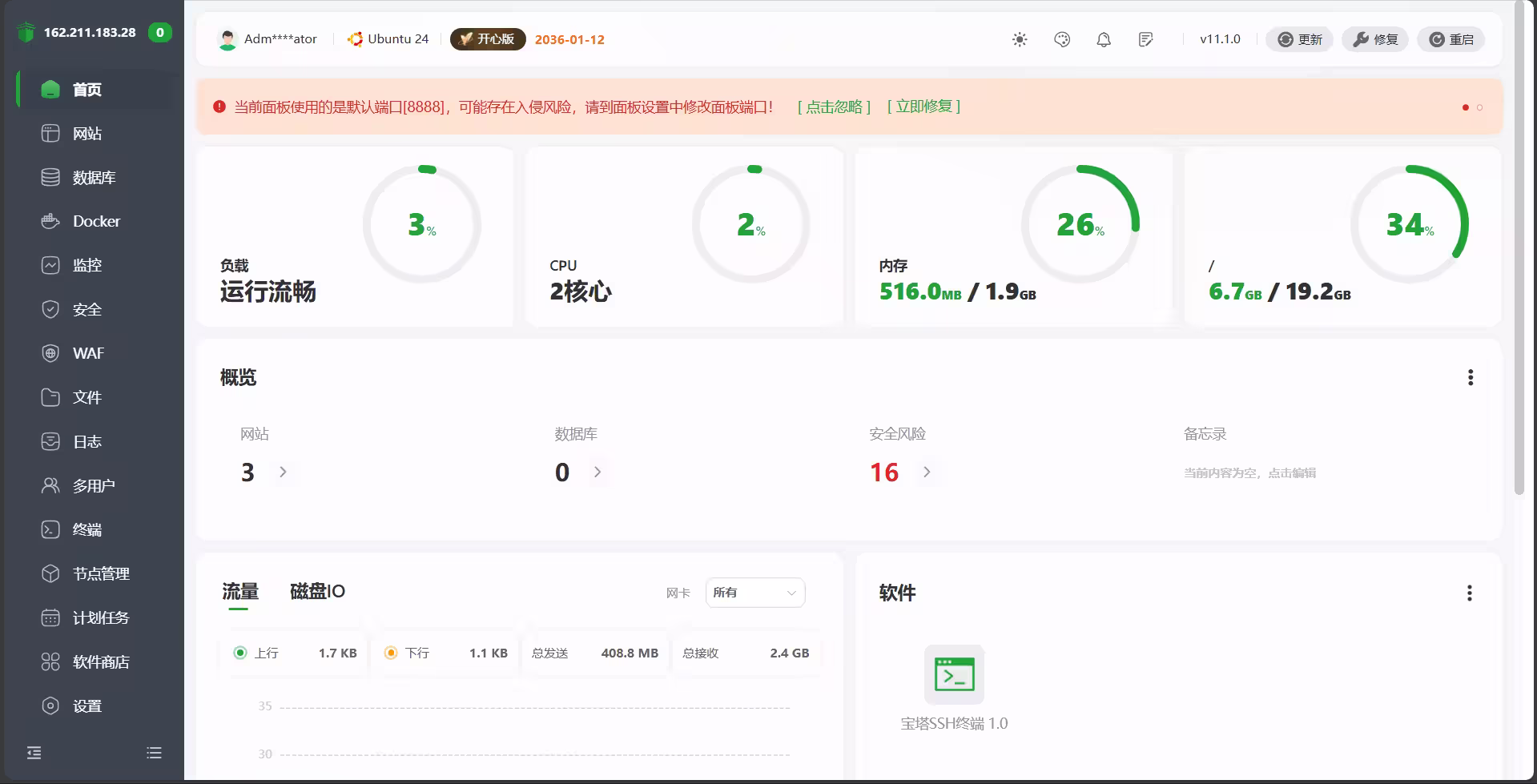
Task: Switch to the 磁盘IO tab
Action: click(x=317, y=591)
